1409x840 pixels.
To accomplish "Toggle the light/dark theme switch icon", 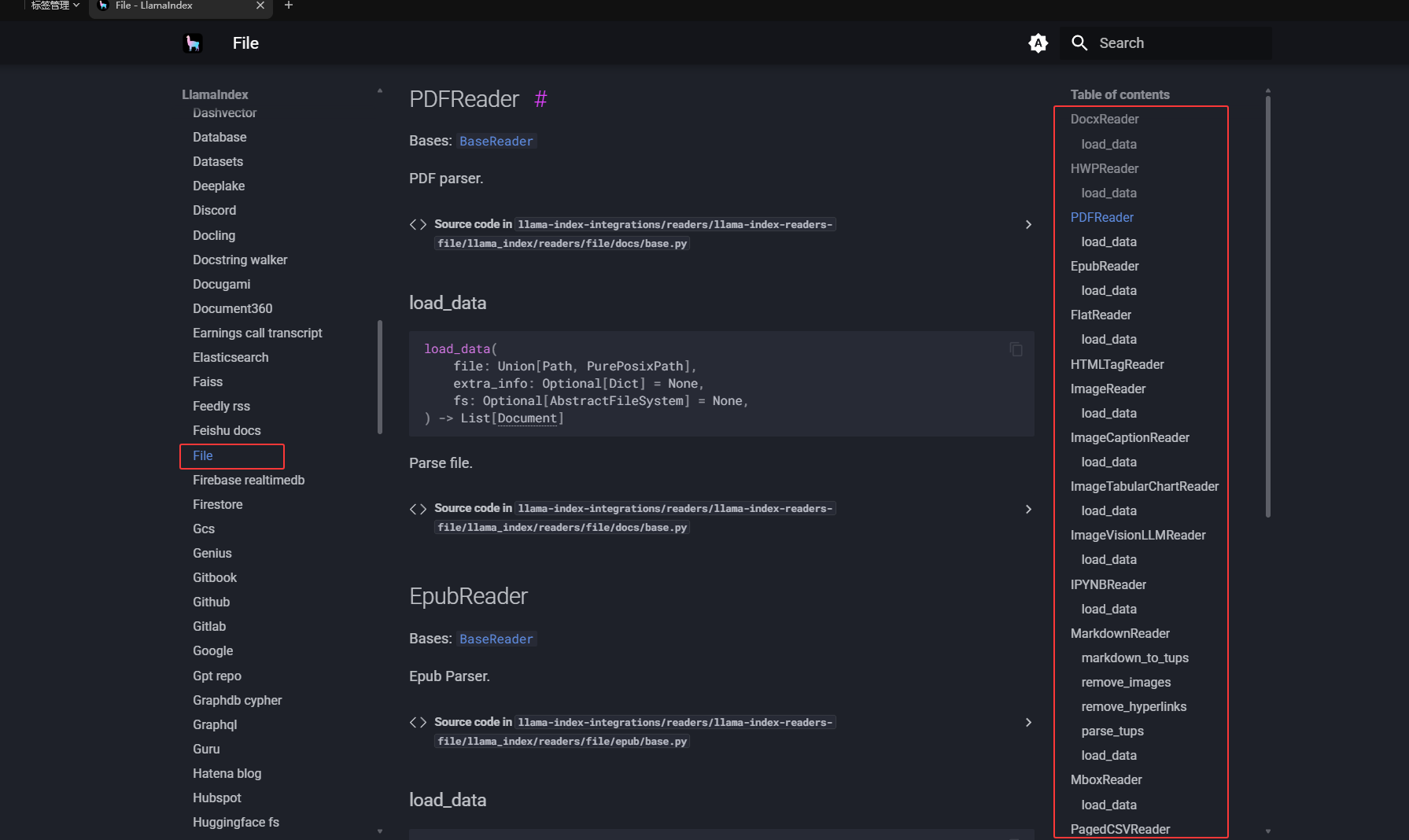I will click(1038, 43).
